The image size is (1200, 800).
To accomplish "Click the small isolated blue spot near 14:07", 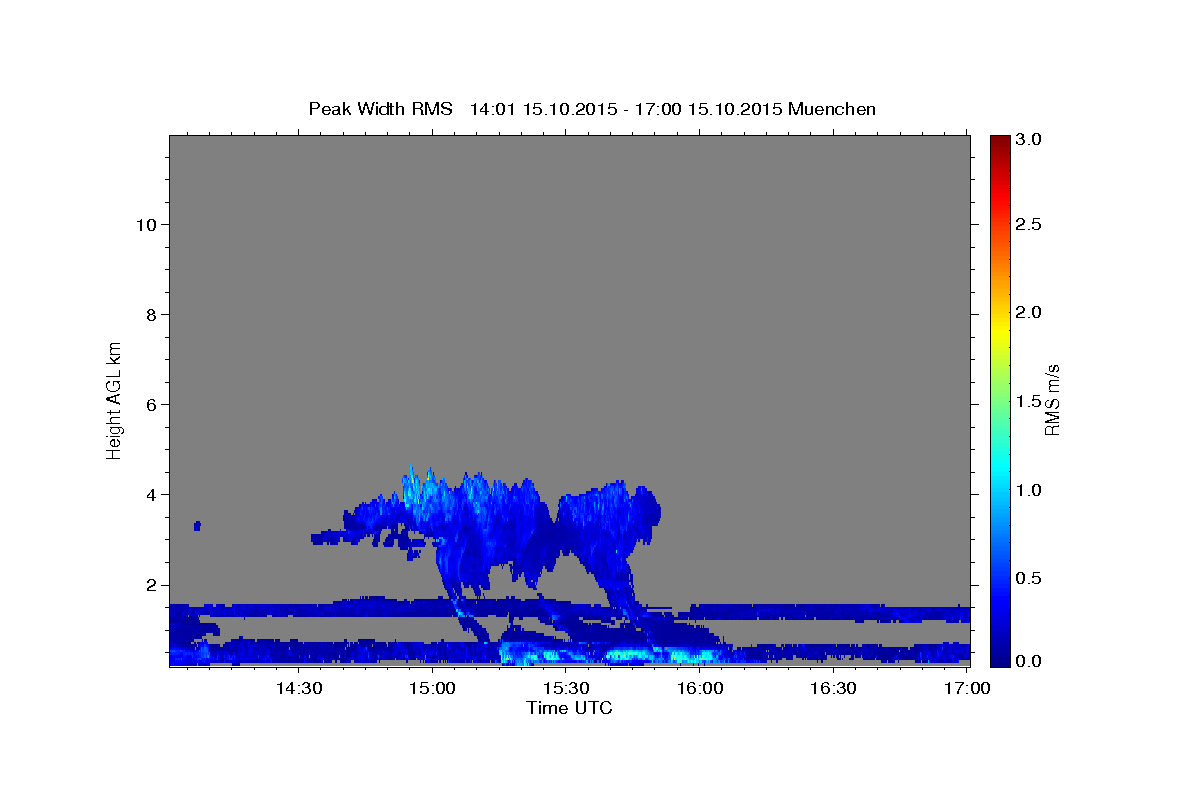I will [x=198, y=525].
